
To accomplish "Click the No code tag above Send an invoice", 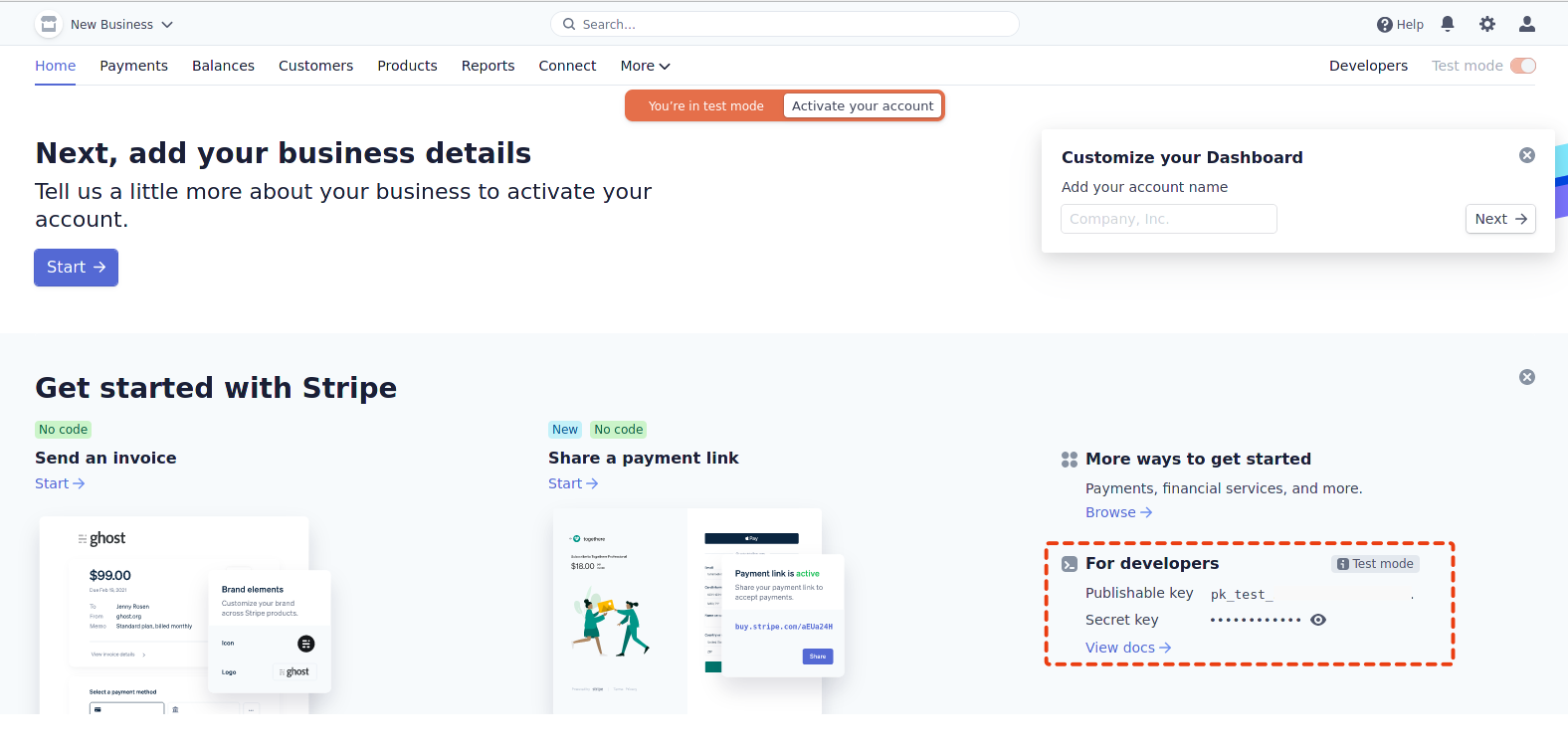I will point(63,430).
